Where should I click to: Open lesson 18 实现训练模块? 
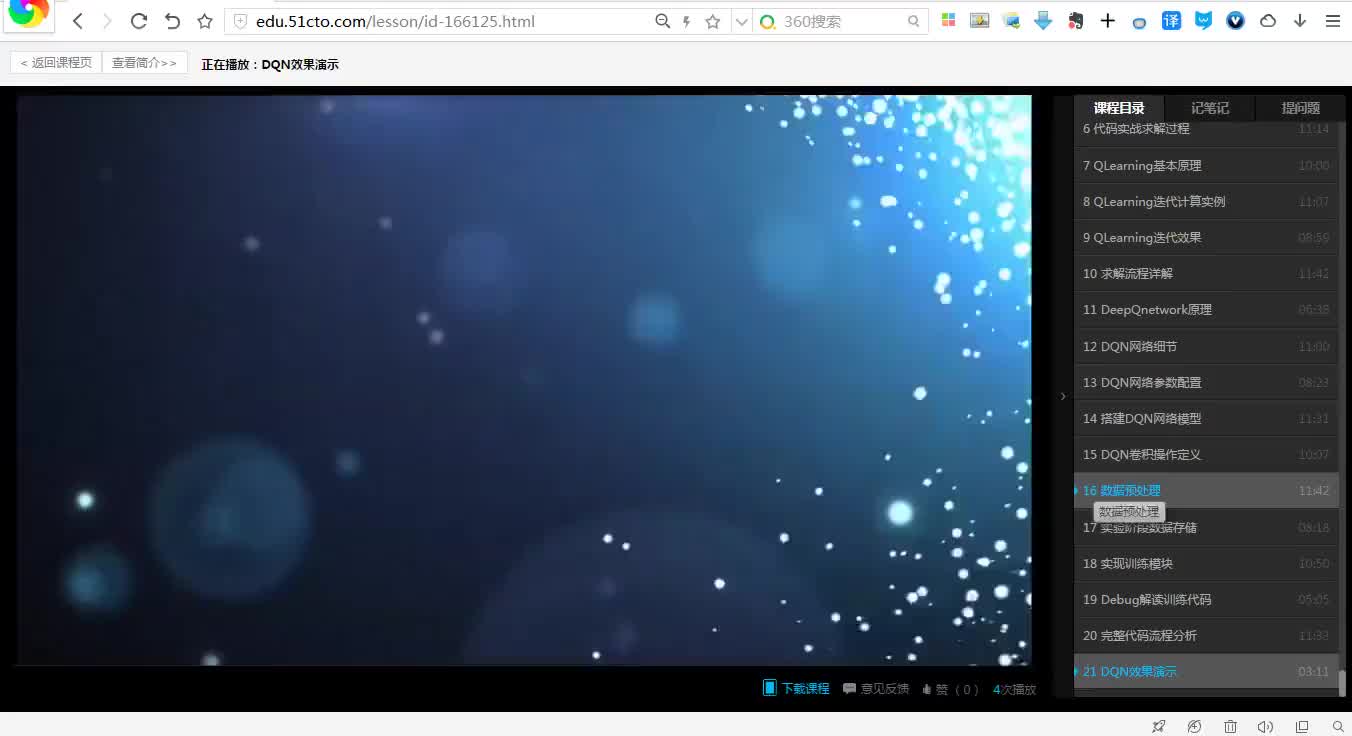1206,563
